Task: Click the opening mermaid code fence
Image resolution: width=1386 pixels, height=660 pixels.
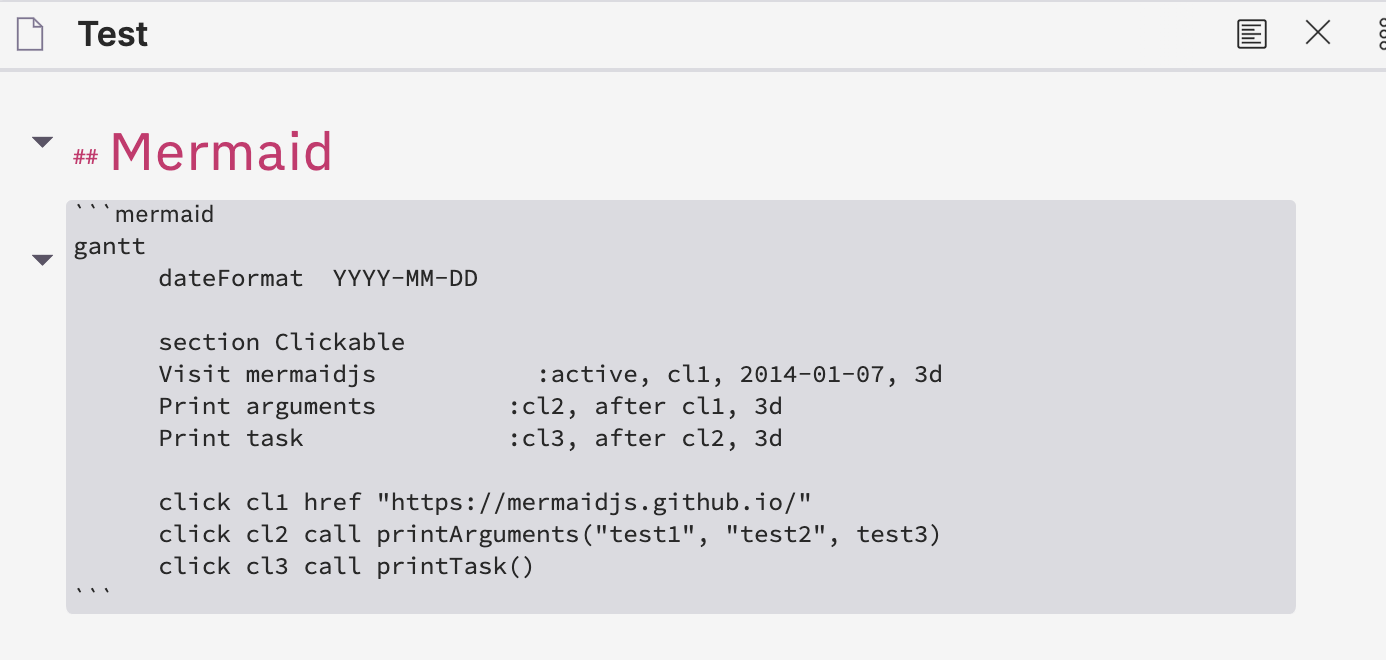Action: (x=143, y=213)
